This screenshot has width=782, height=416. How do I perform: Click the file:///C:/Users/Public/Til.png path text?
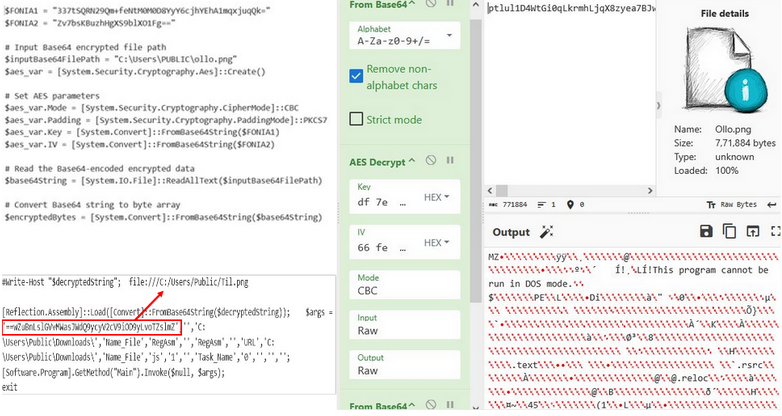point(189,282)
